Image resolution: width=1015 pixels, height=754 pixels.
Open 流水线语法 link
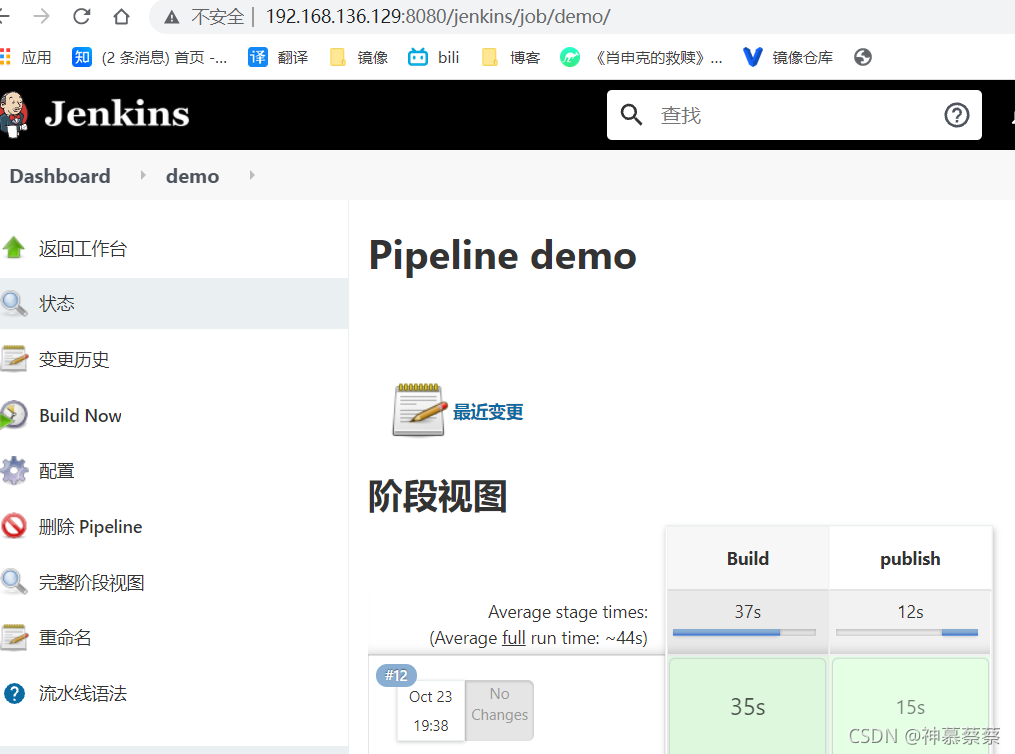tap(83, 694)
